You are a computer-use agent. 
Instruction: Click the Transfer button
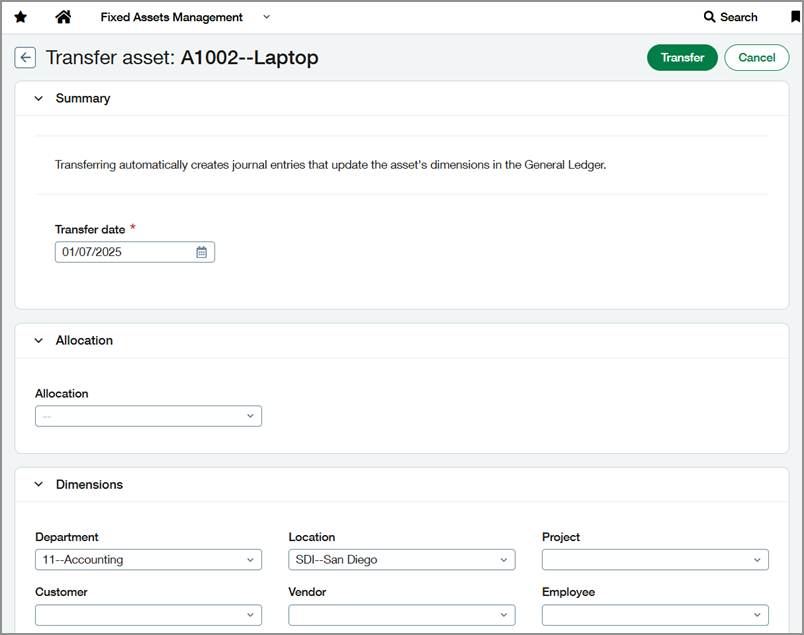point(682,57)
